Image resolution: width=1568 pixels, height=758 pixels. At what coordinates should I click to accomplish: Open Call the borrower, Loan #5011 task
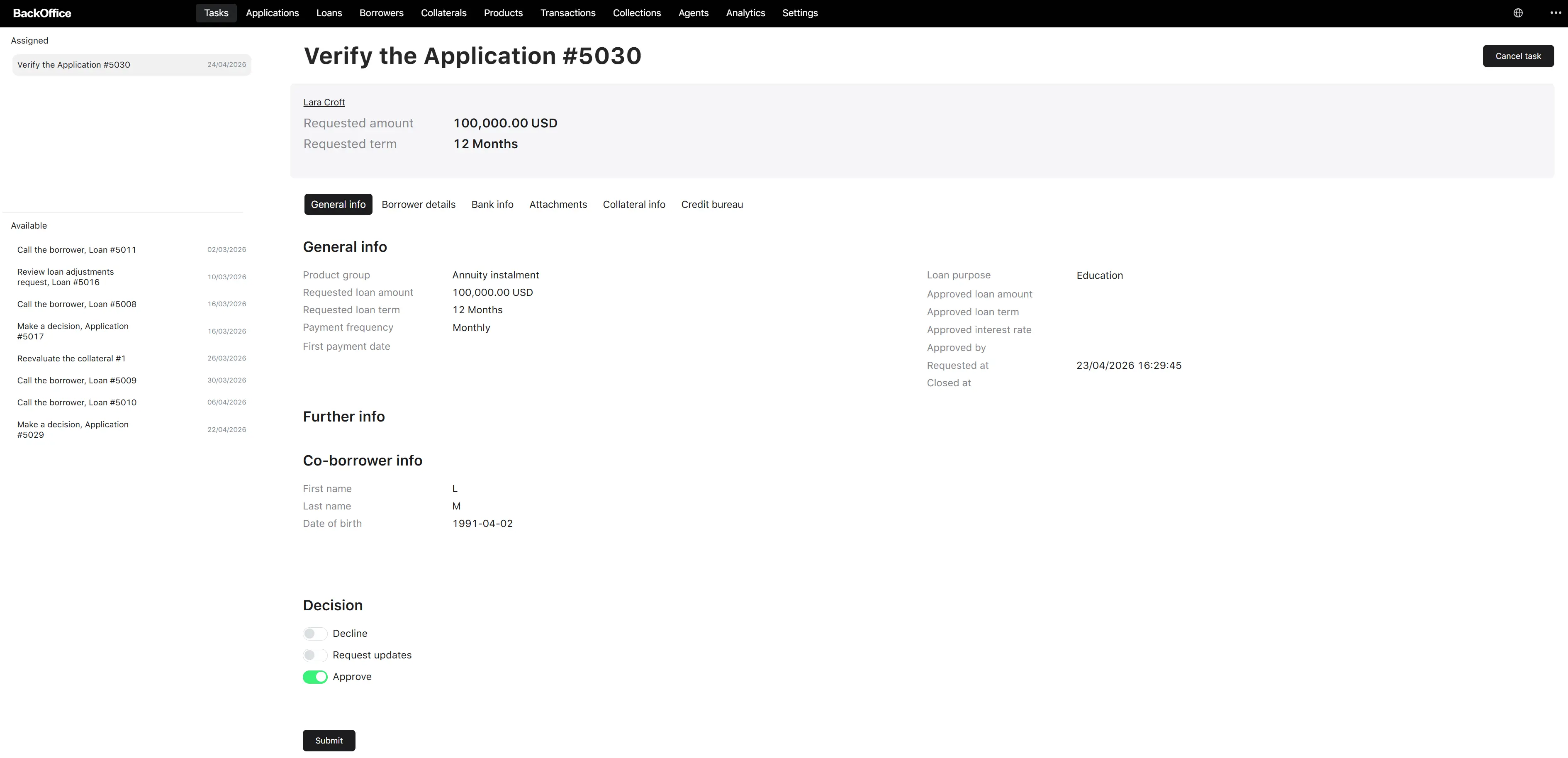131,250
